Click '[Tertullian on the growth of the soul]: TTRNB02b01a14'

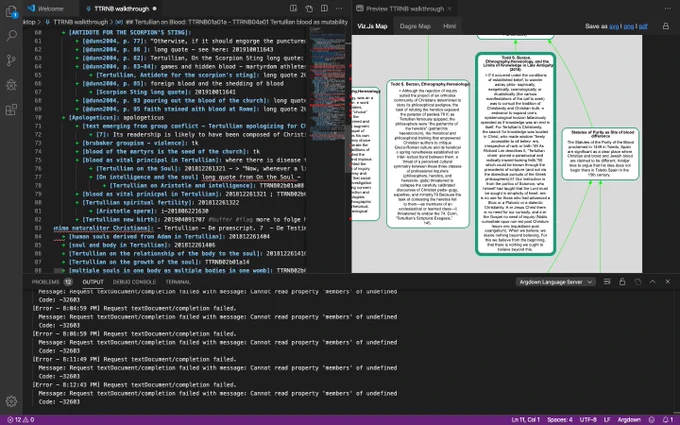click(x=159, y=262)
